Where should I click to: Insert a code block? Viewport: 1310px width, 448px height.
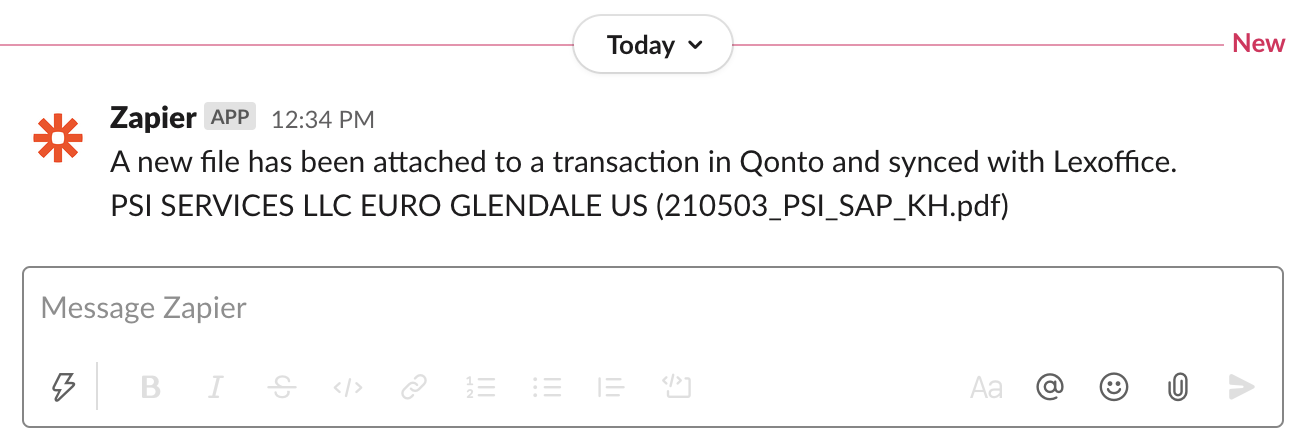[677, 387]
